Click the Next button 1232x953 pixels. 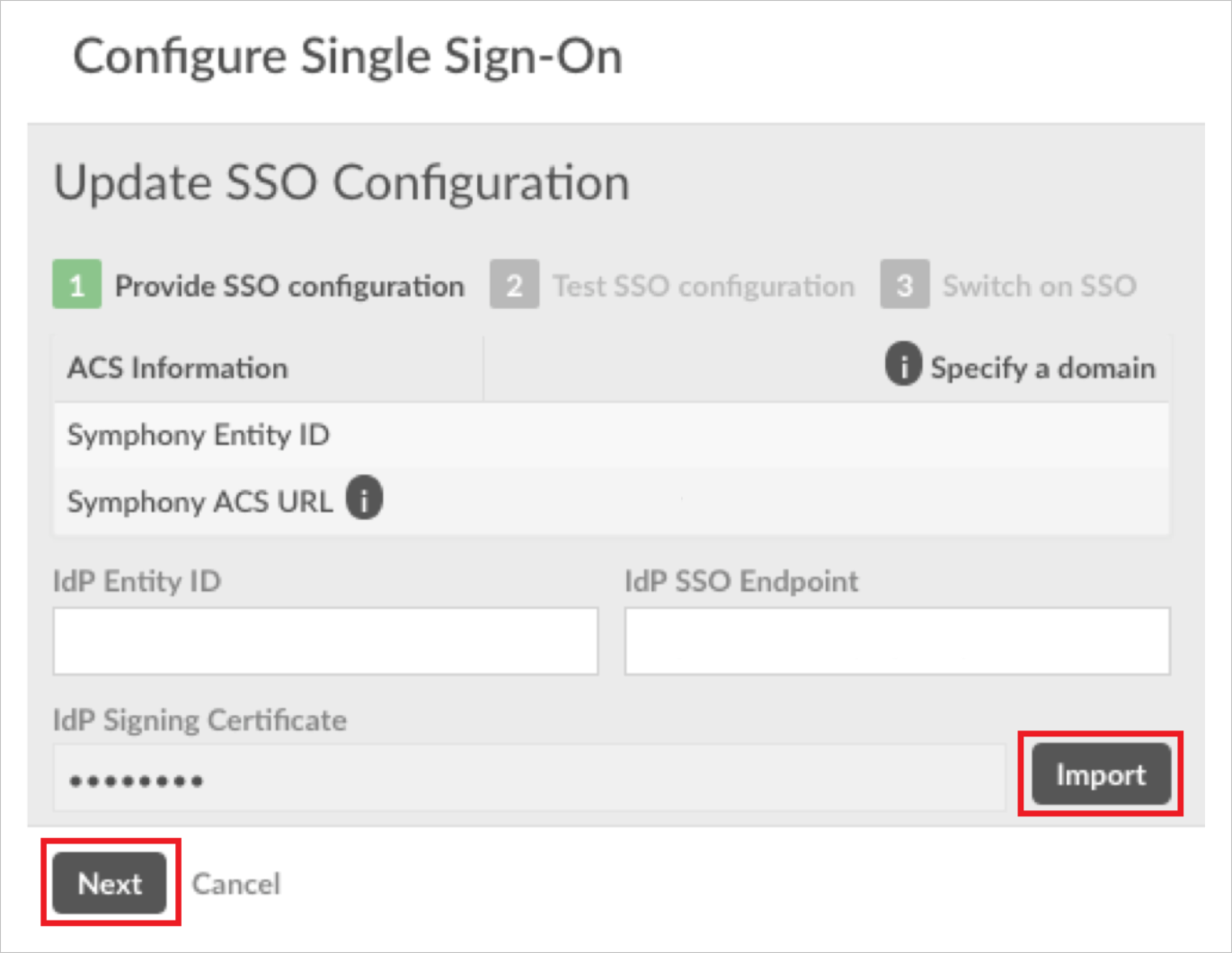point(110,883)
